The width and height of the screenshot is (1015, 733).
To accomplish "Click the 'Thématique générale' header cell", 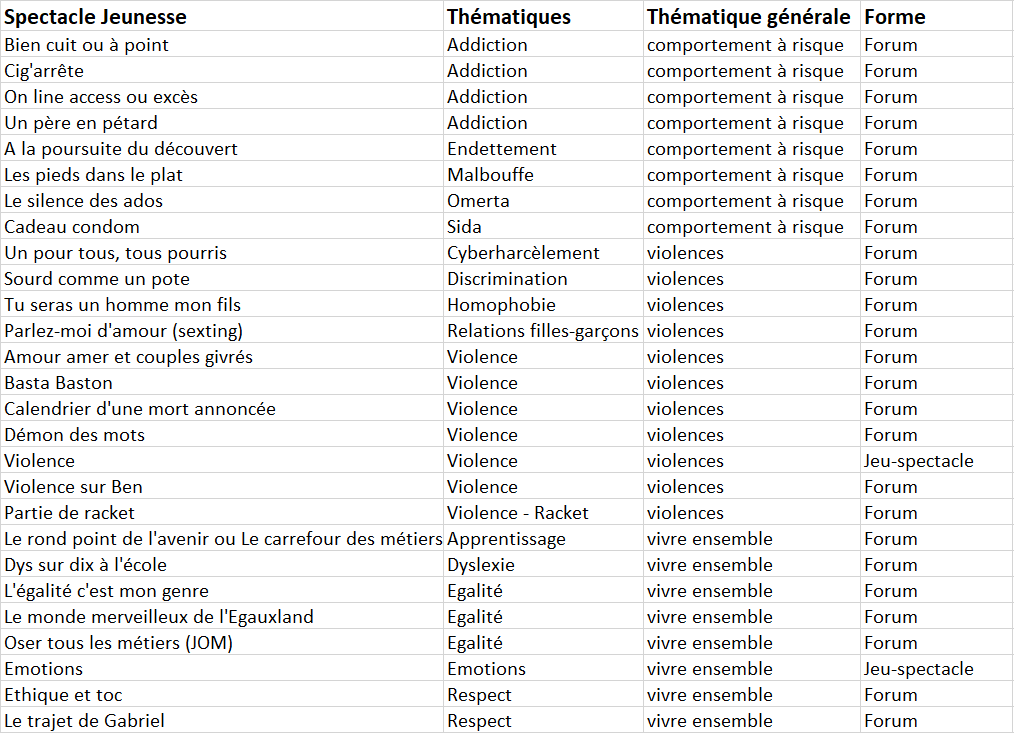I will [x=748, y=17].
